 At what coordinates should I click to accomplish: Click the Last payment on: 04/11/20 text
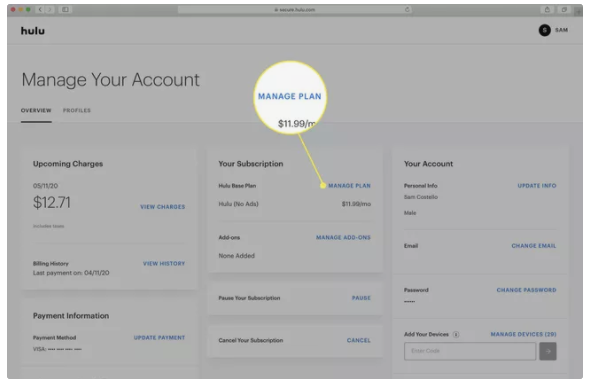pyautogui.click(x=71, y=273)
